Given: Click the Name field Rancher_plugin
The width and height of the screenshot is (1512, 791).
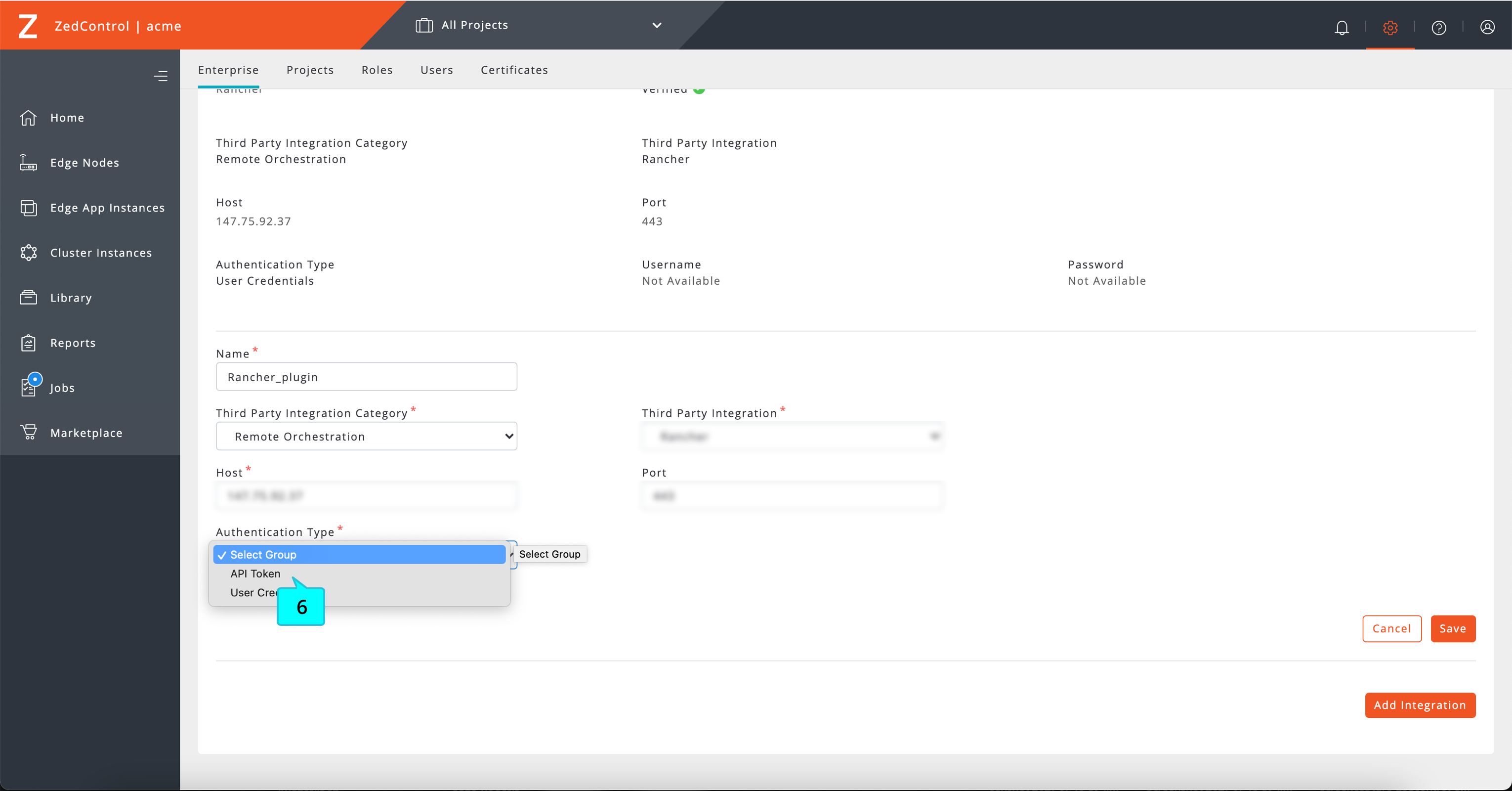Looking at the screenshot, I should (366, 376).
